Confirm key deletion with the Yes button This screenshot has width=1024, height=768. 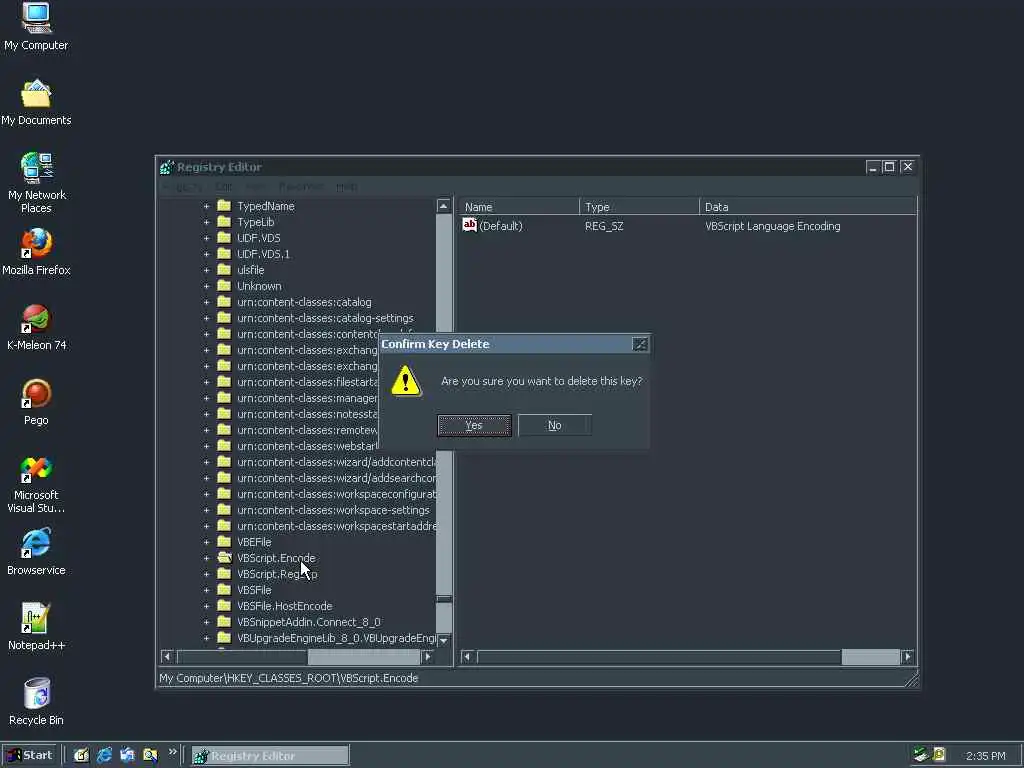474,425
